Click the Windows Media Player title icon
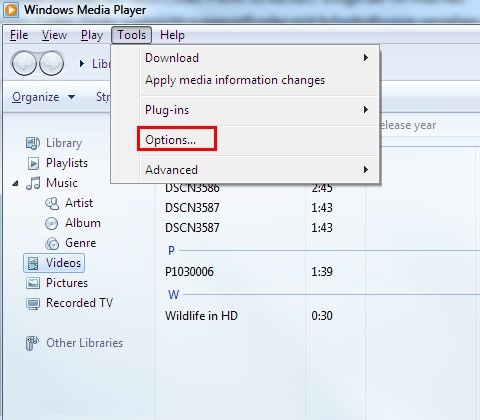Viewport: 480px width, 420px height. pos(11,10)
